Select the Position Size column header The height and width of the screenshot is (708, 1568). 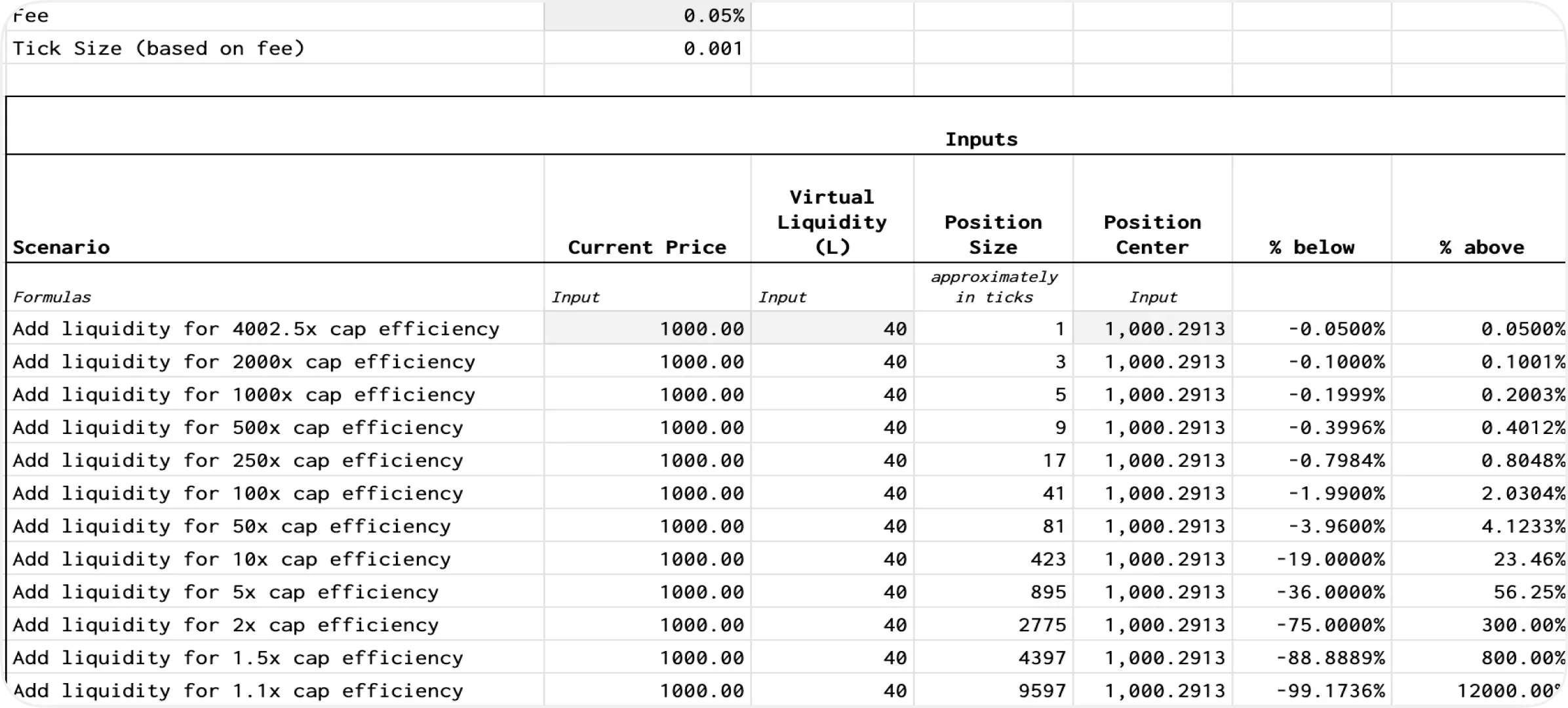point(994,208)
